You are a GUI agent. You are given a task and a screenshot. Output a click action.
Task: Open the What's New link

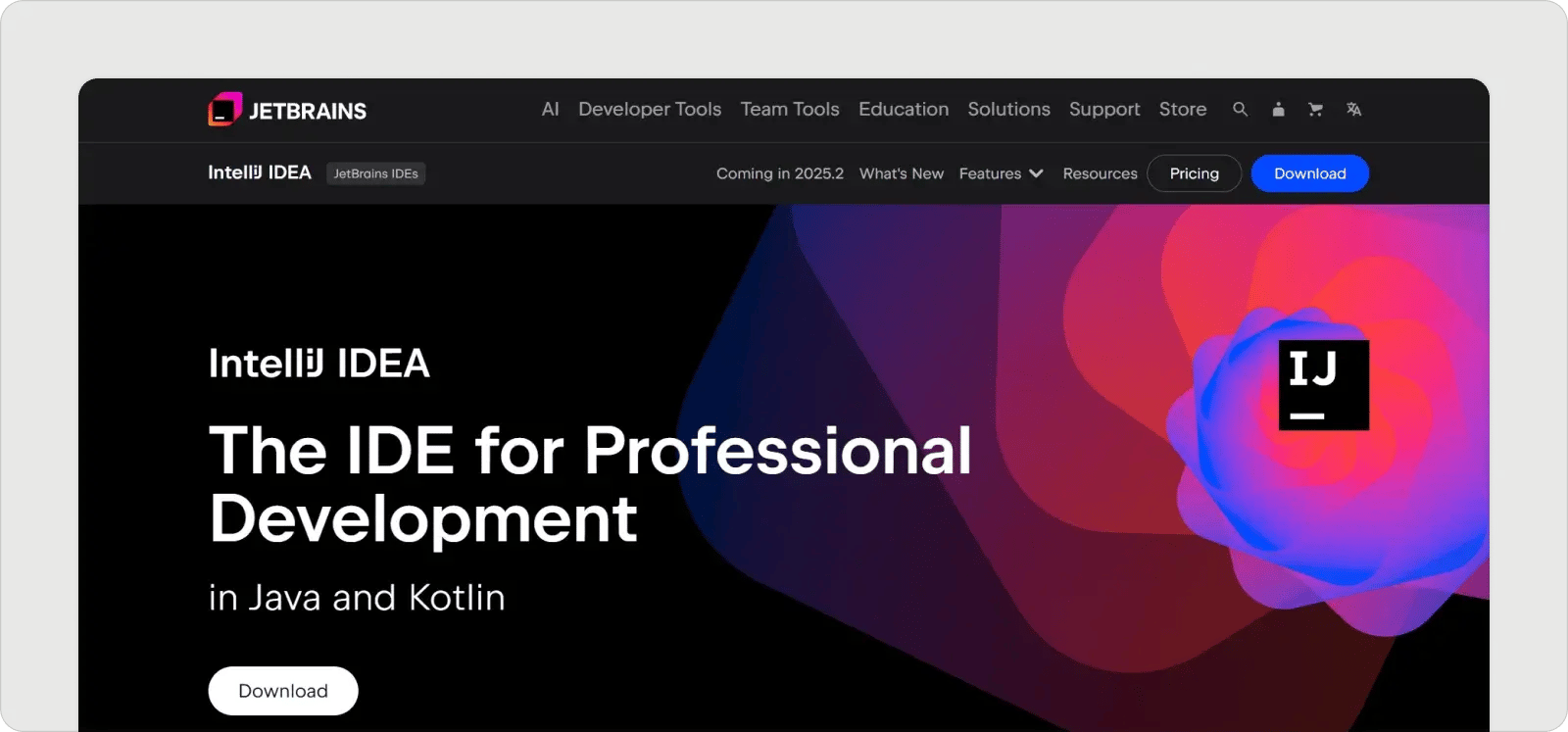(x=902, y=173)
